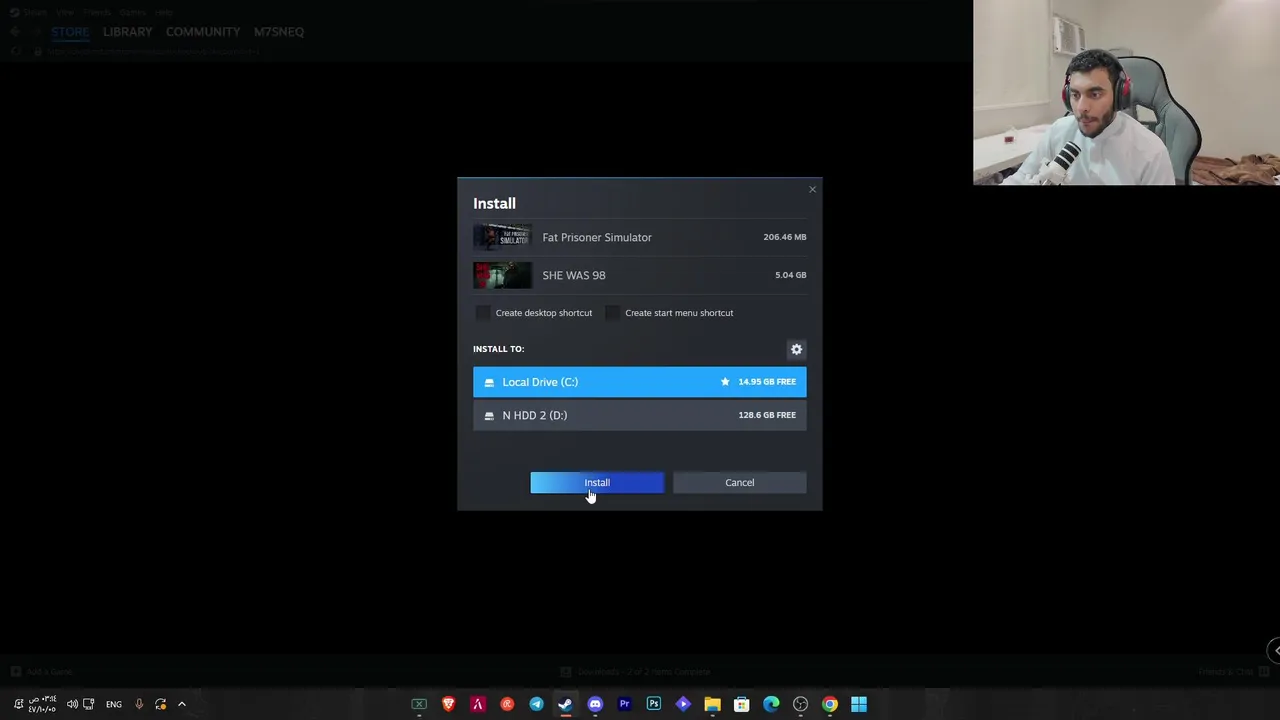Open COMMUNITY tab in Steam window
The height and width of the screenshot is (720, 1280).
203,32
